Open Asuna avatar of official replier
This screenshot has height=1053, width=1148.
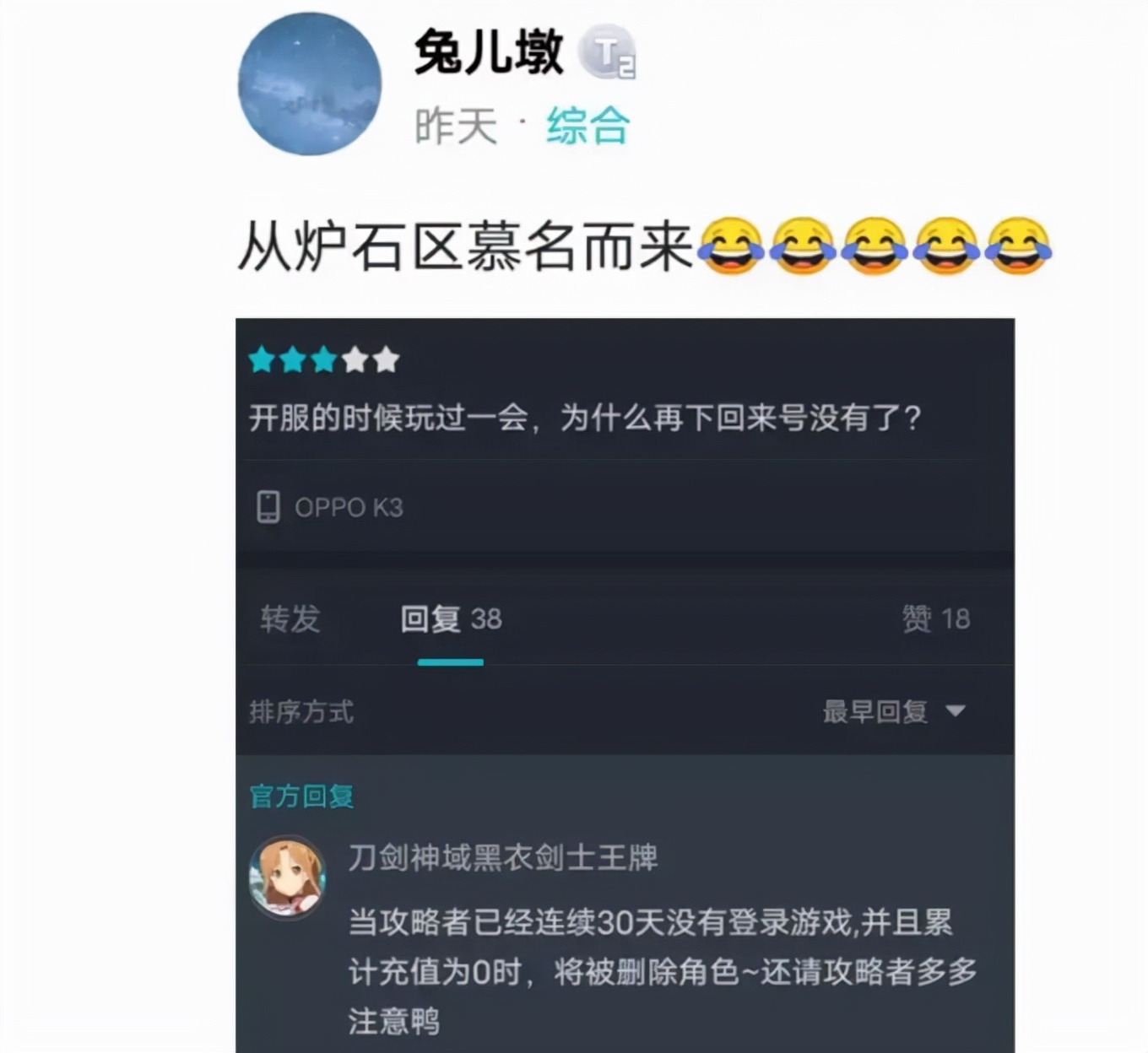coord(287,878)
